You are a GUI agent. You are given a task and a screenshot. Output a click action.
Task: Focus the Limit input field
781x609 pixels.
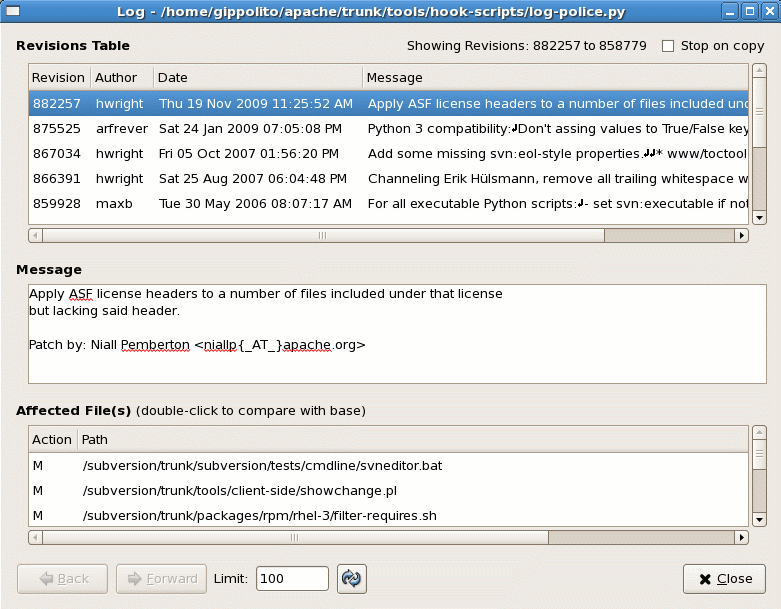292,579
